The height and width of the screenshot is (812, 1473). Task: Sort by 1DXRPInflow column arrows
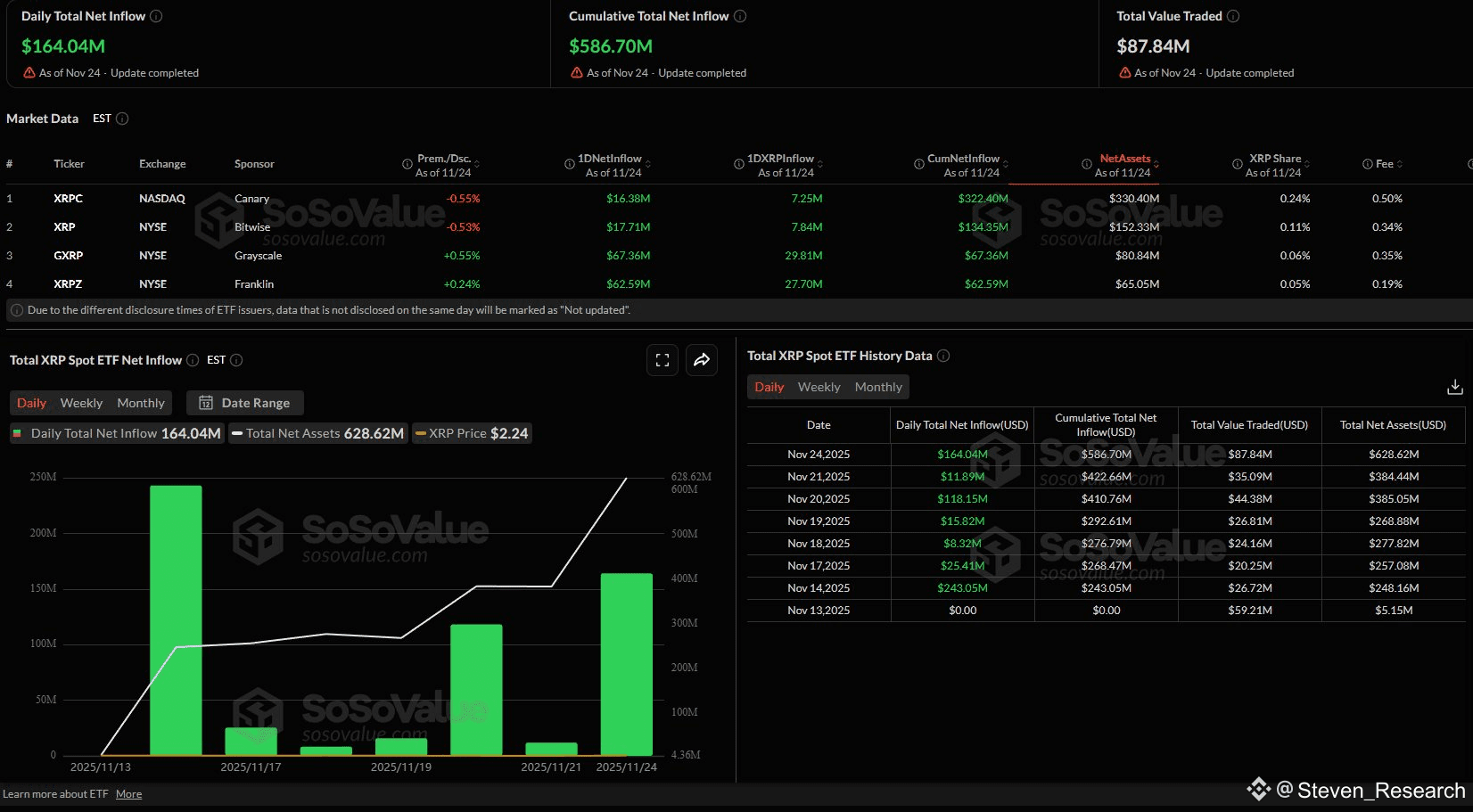point(820,165)
